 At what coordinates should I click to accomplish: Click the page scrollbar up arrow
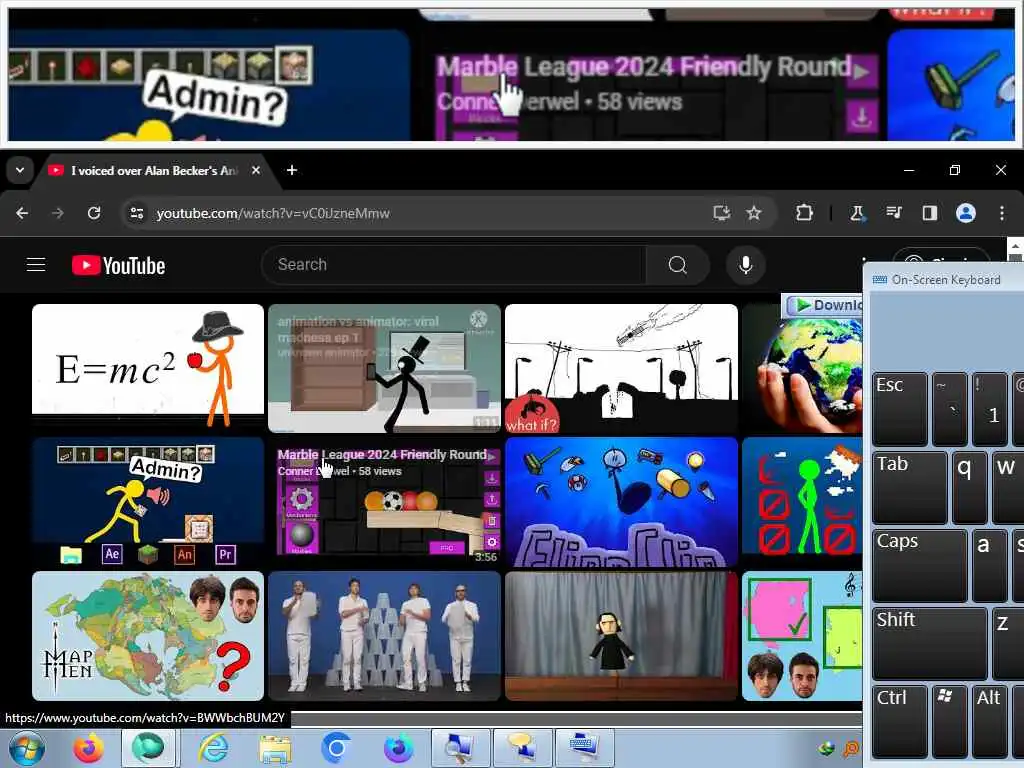1016,248
